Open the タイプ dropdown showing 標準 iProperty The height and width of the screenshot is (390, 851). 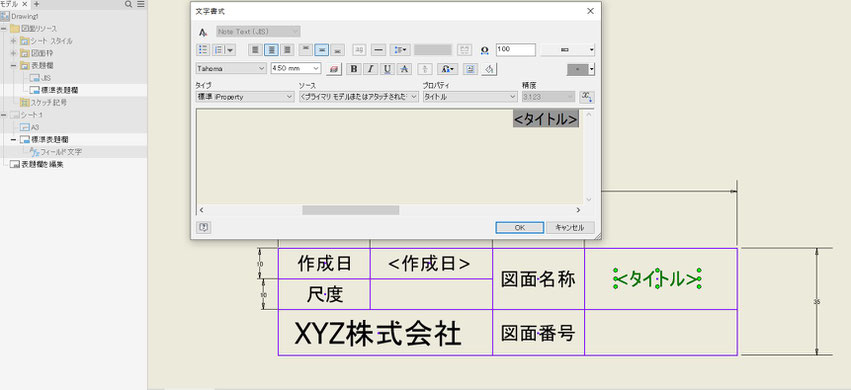click(x=245, y=97)
